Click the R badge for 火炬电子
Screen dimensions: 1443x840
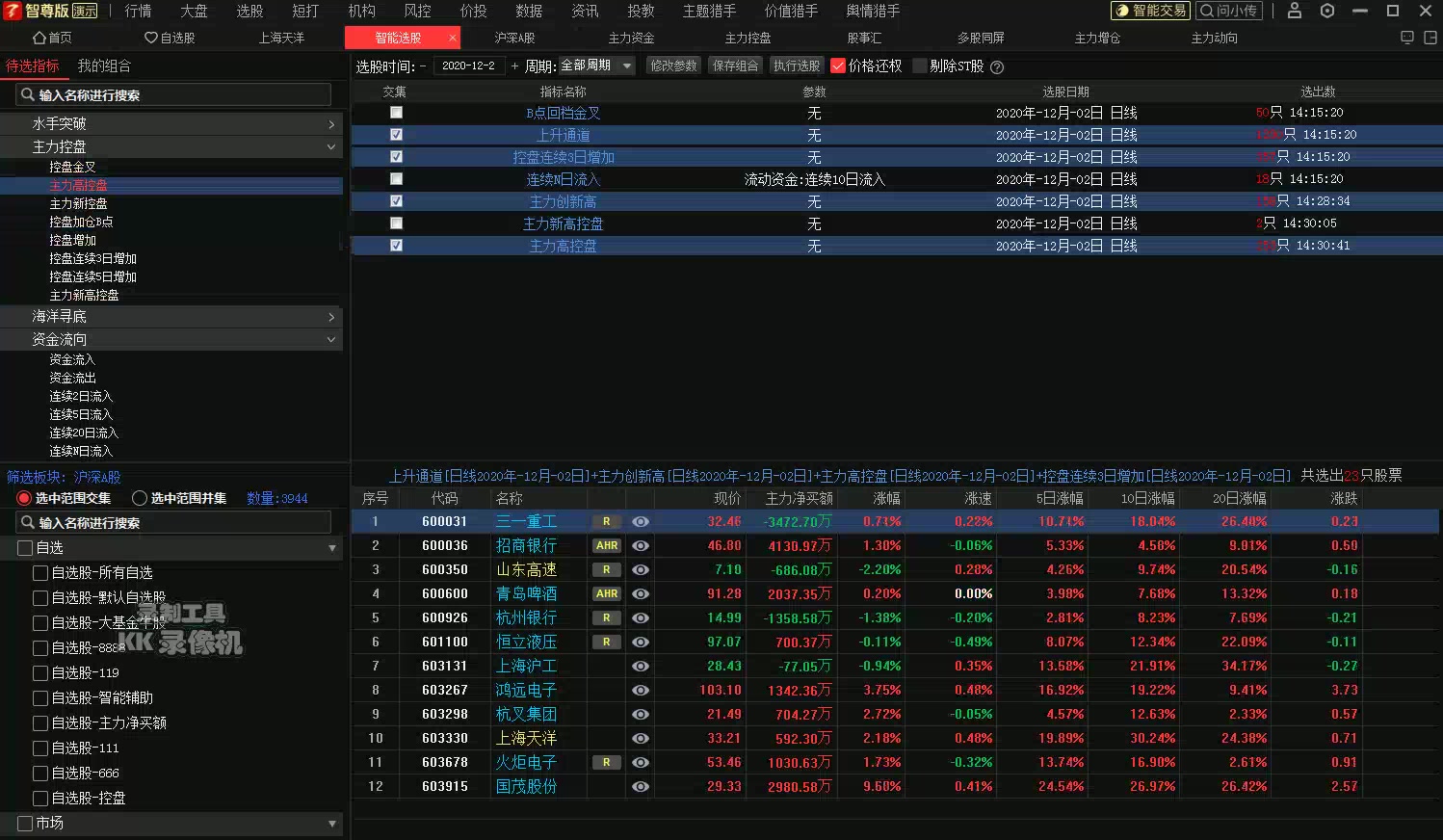[x=606, y=762]
